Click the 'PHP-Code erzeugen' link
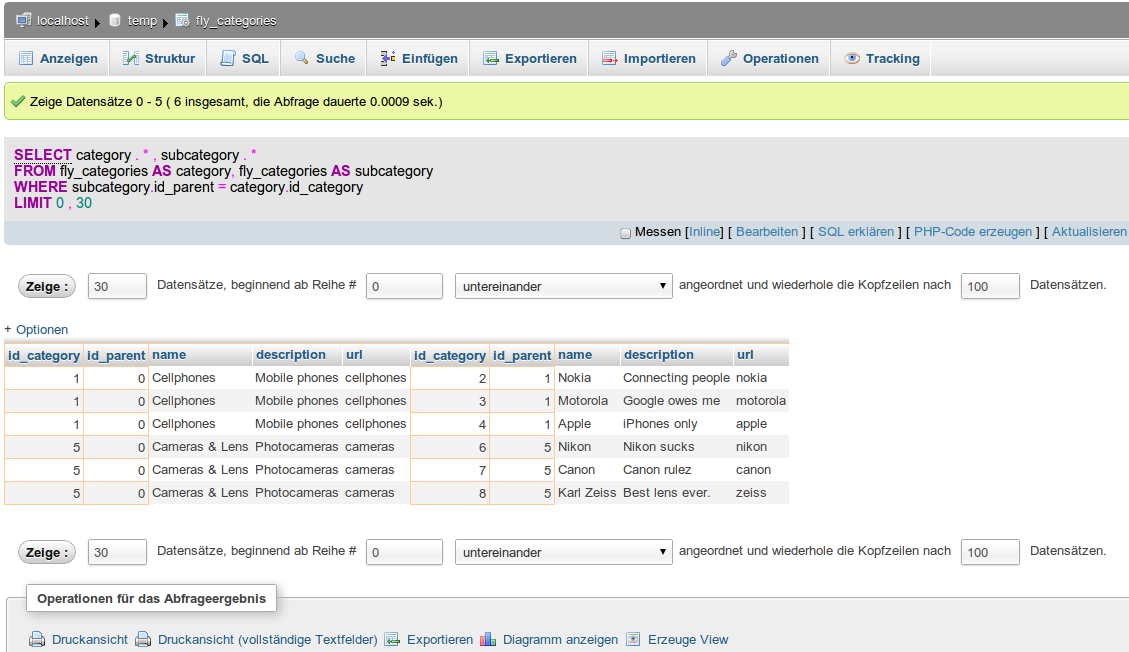Image resolution: width=1129 pixels, height=652 pixels. click(973, 232)
